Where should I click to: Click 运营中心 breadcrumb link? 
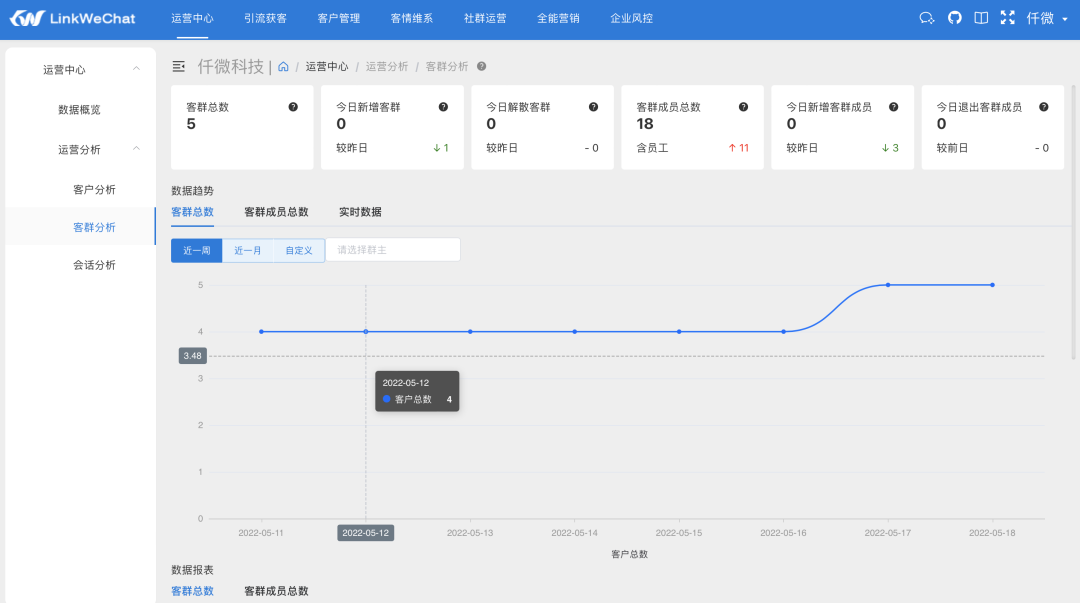326,66
